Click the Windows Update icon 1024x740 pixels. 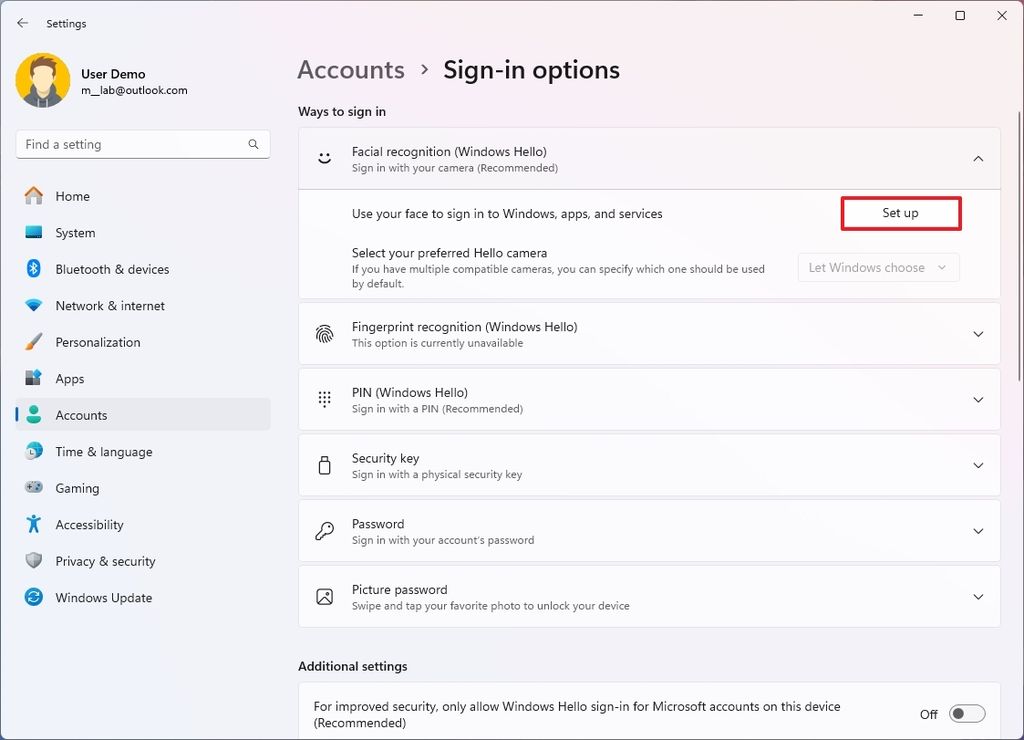pyautogui.click(x=33, y=597)
